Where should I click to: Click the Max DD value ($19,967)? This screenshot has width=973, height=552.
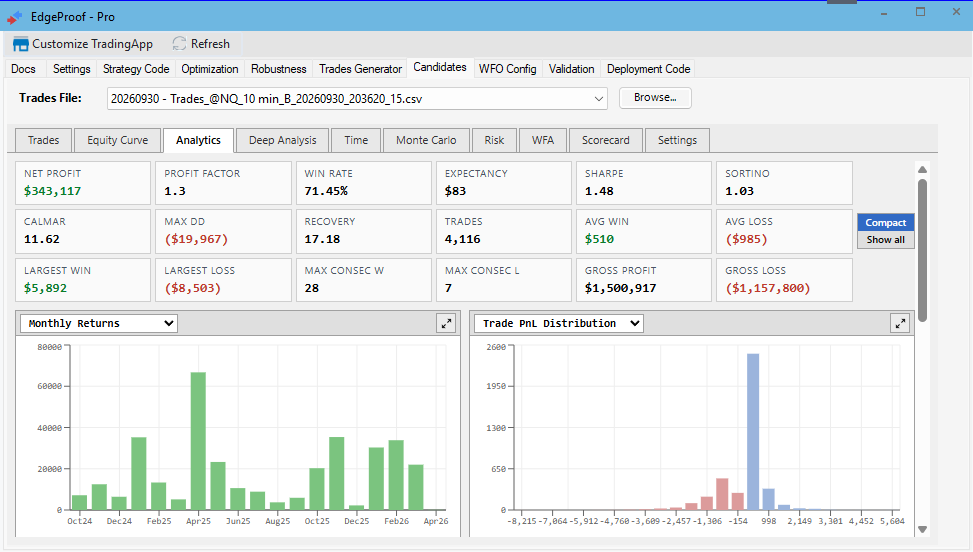[x=196, y=239]
